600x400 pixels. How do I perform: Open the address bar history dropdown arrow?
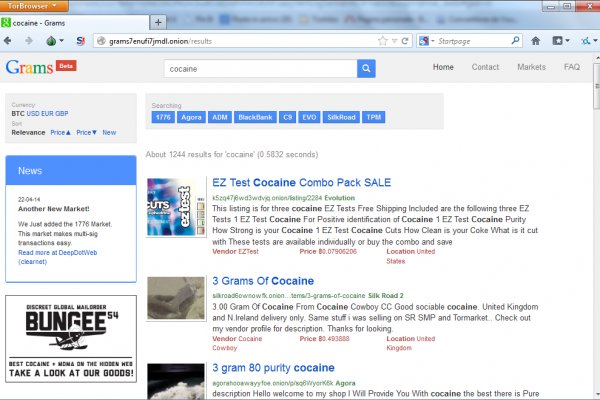point(395,41)
